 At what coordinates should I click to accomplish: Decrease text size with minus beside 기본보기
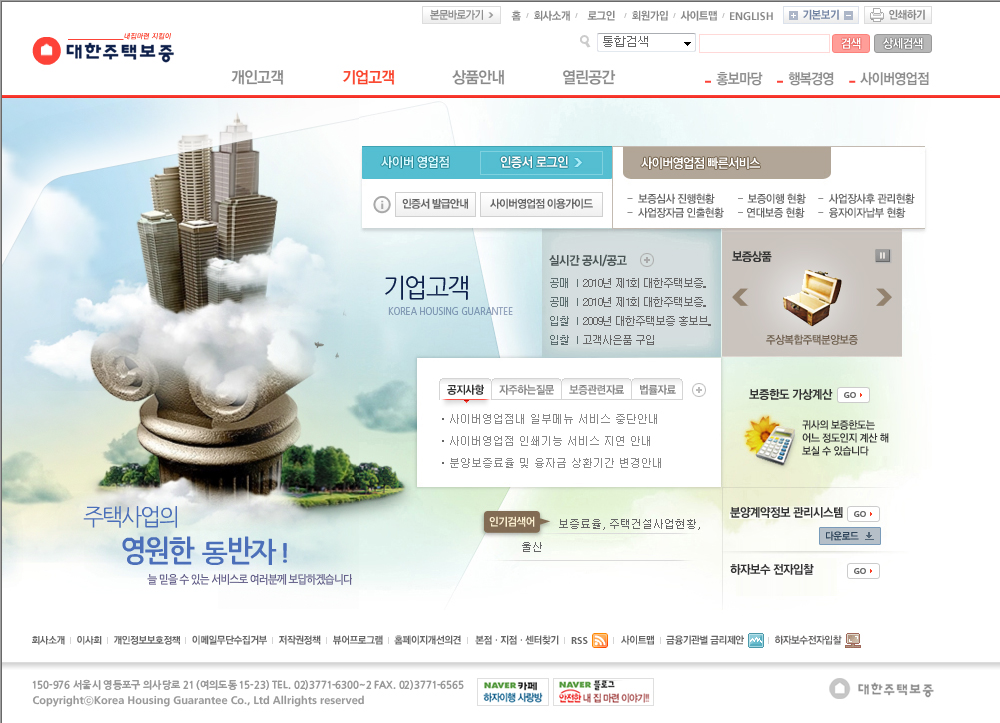(849, 15)
